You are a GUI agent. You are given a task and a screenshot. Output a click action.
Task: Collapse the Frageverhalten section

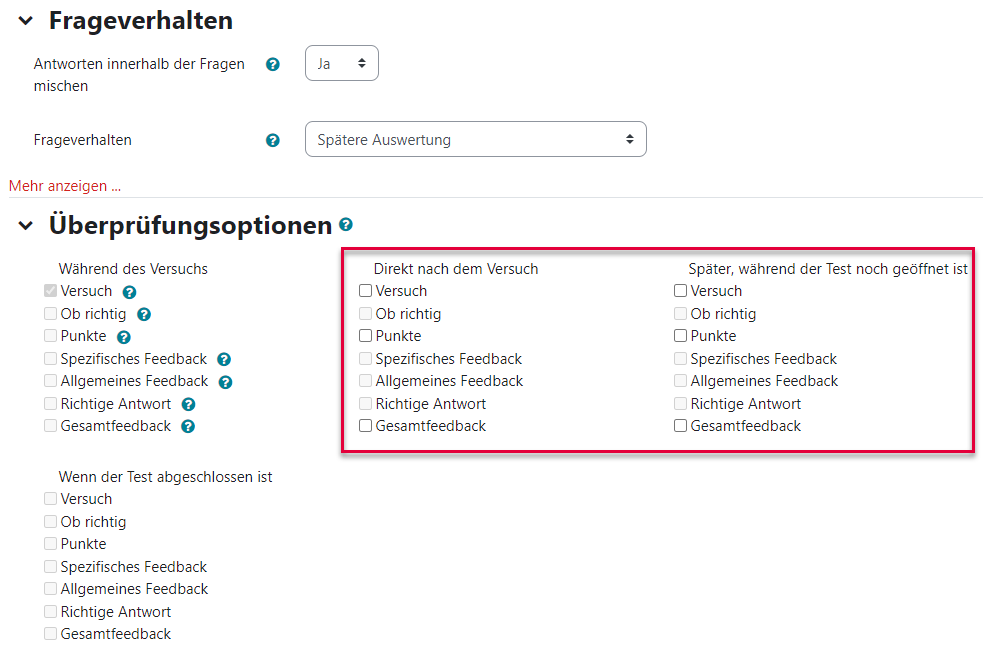(x=26, y=21)
